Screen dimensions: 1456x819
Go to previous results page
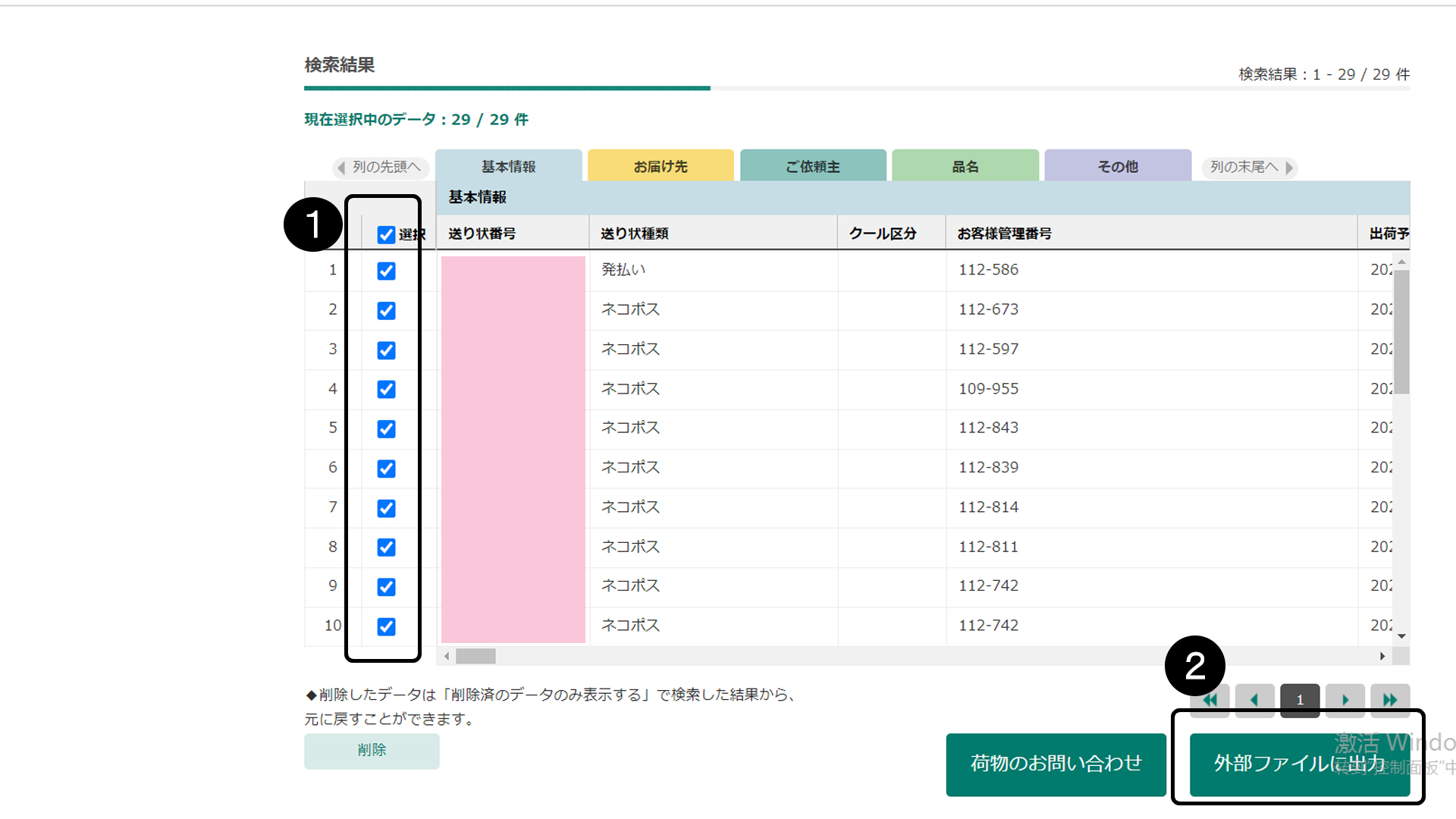click(1254, 700)
